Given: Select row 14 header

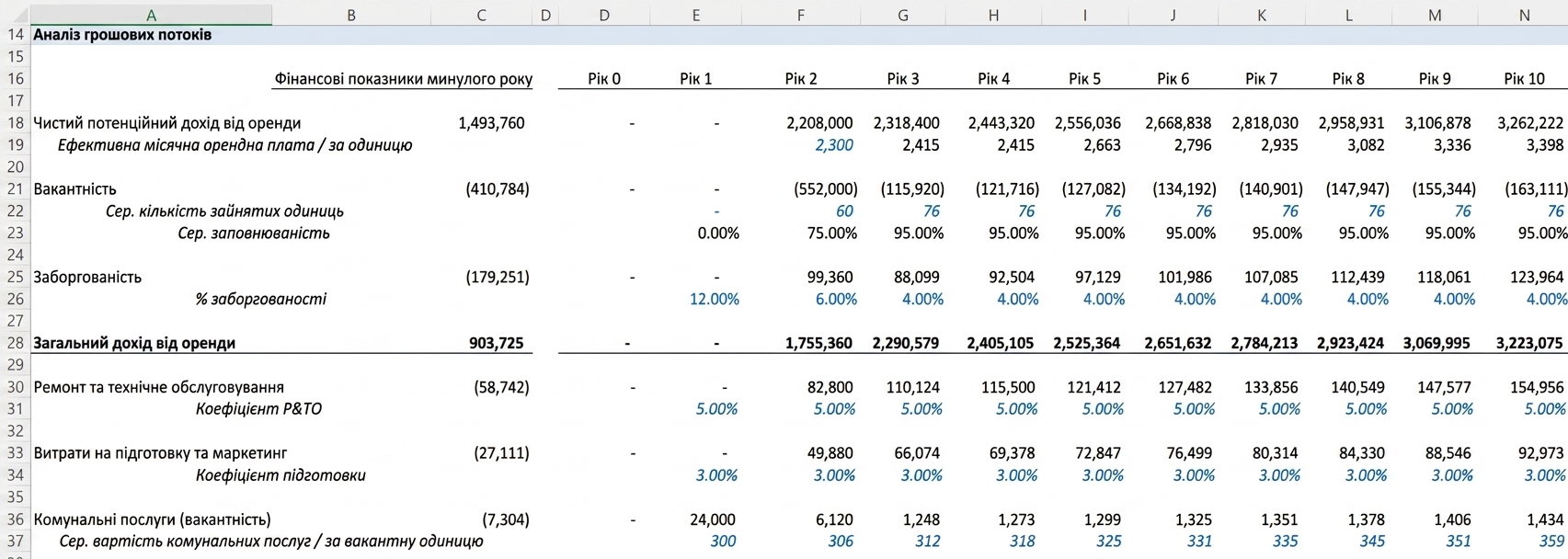Looking at the screenshot, I should point(15,35).
